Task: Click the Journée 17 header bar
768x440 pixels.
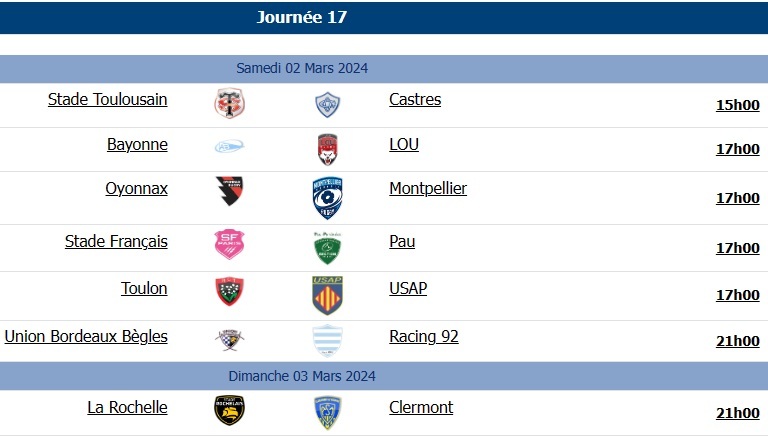Action: (x=302, y=18)
